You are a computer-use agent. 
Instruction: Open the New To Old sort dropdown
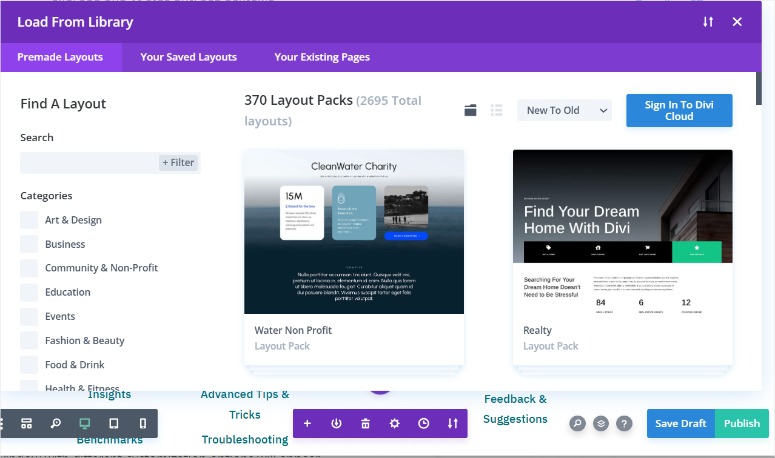564,110
